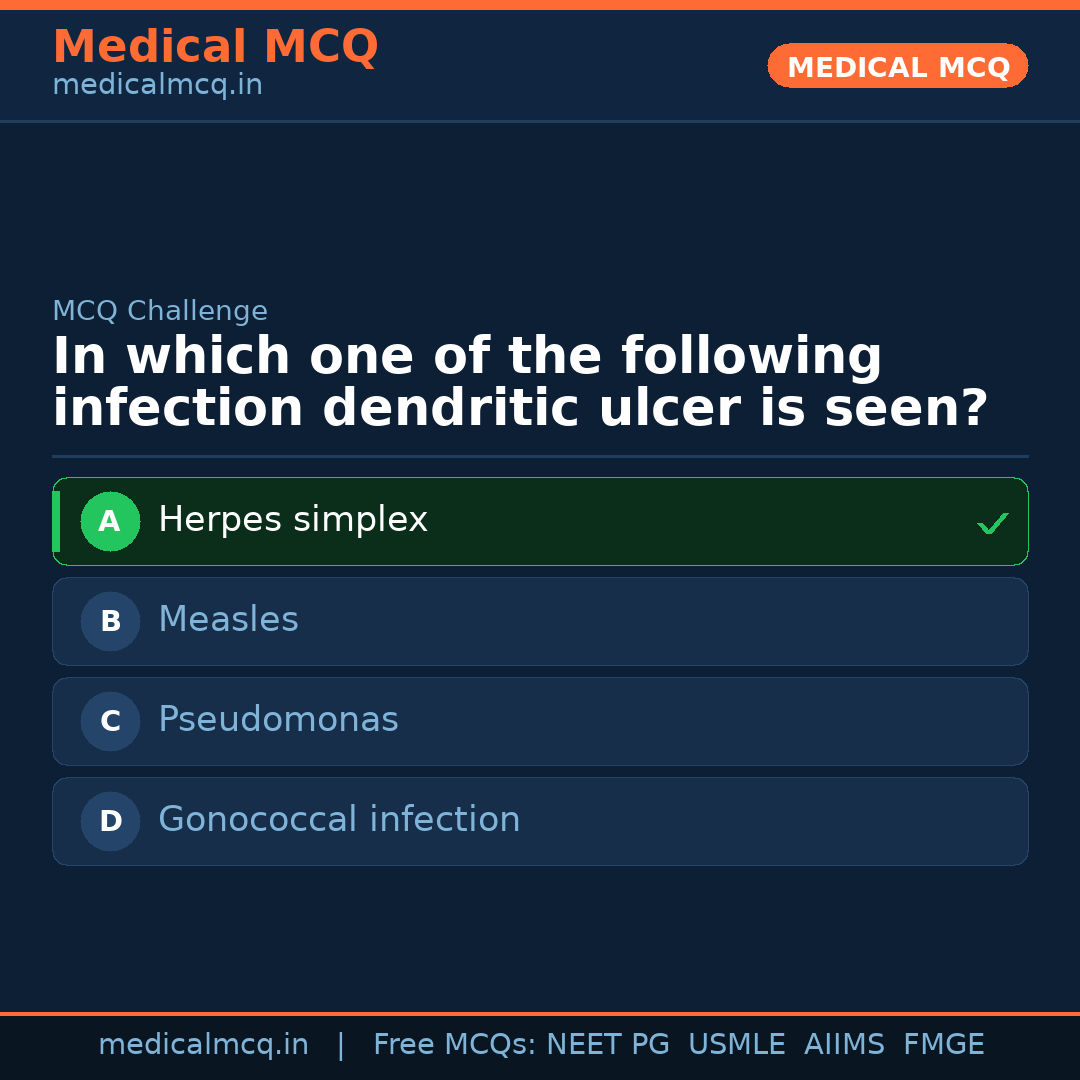Click the green checkmark icon
Image resolution: width=1080 pixels, height=1080 pixels.
click(992, 523)
